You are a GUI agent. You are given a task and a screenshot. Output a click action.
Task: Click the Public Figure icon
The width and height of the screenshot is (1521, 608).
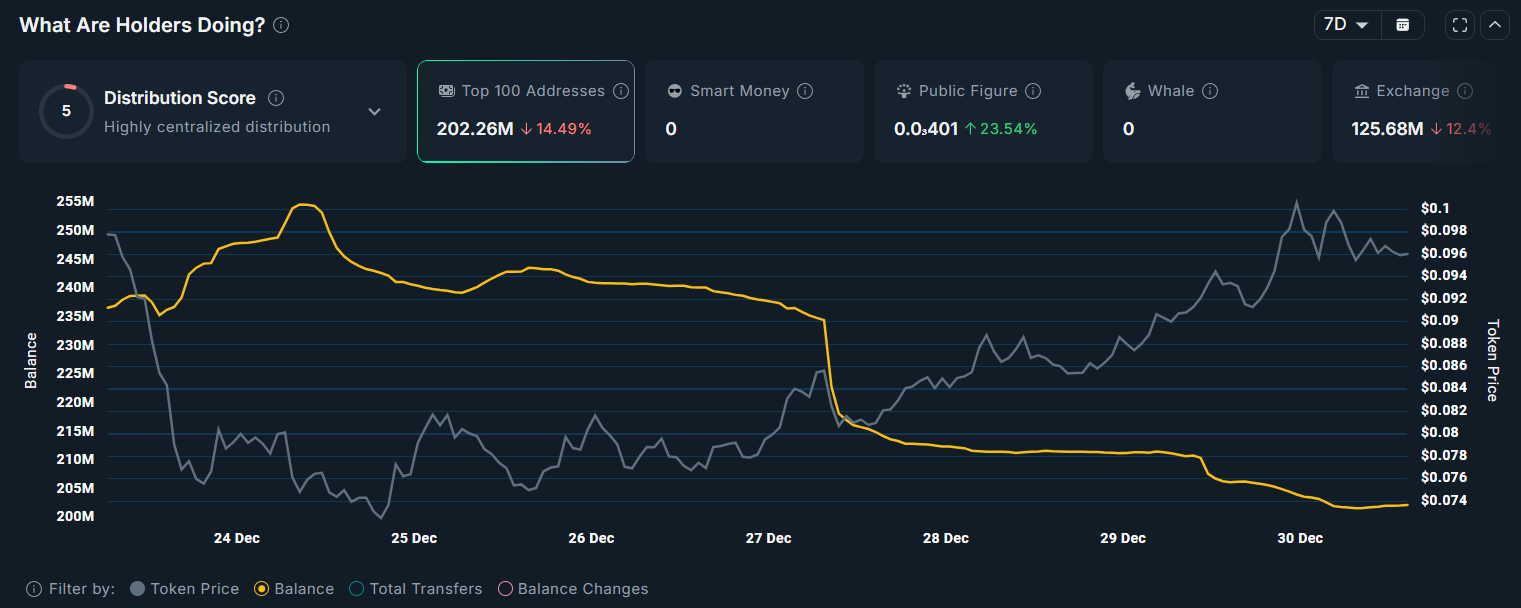point(904,90)
